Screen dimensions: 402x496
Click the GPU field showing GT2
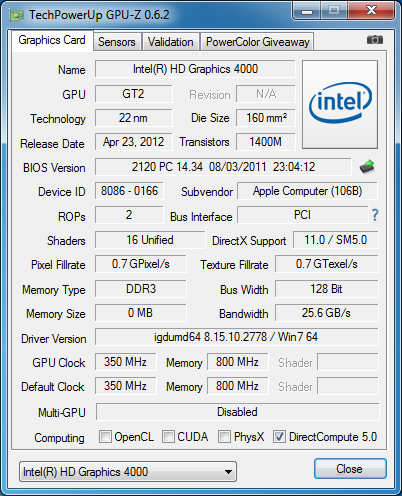[x=133, y=94]
